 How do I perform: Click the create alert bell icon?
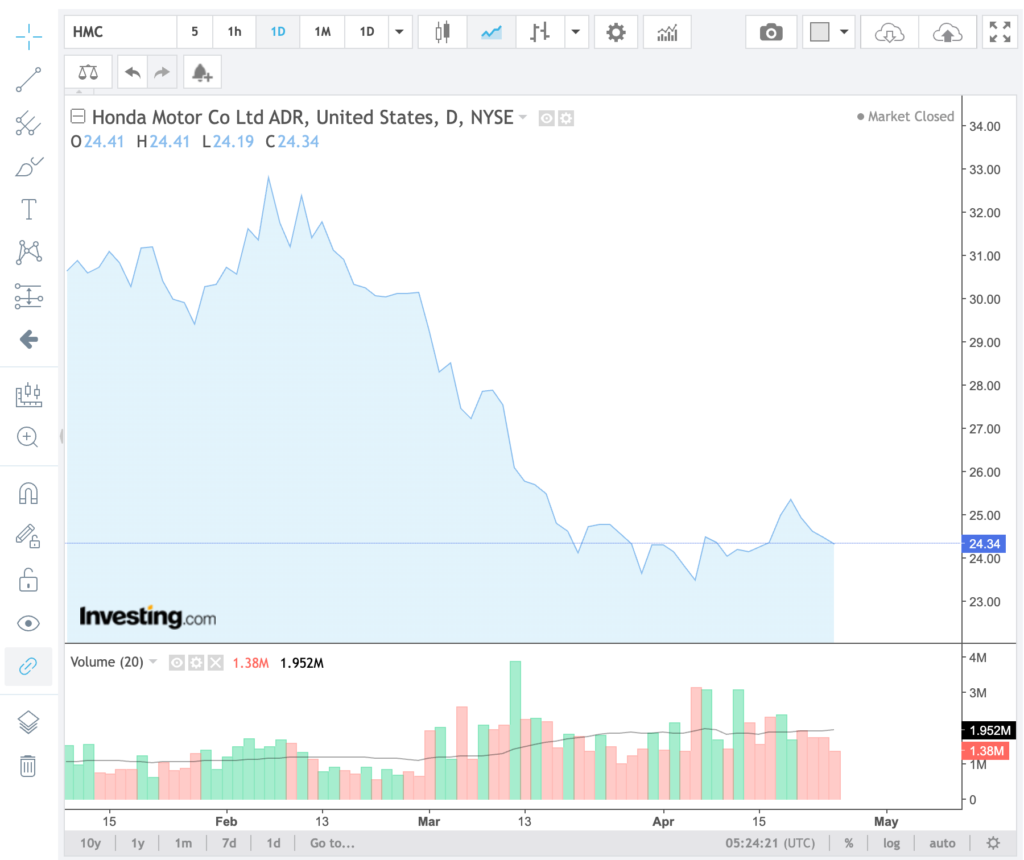tap(202, 72)
